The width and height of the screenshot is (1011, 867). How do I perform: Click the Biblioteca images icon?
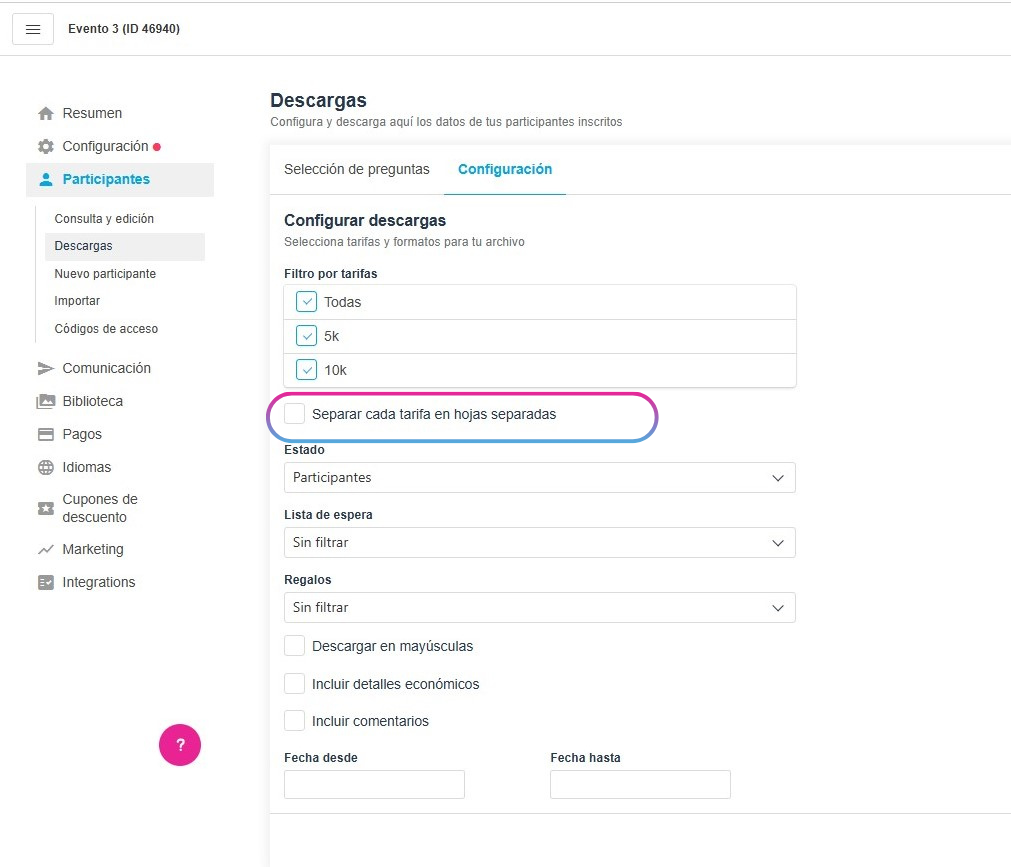45,402
